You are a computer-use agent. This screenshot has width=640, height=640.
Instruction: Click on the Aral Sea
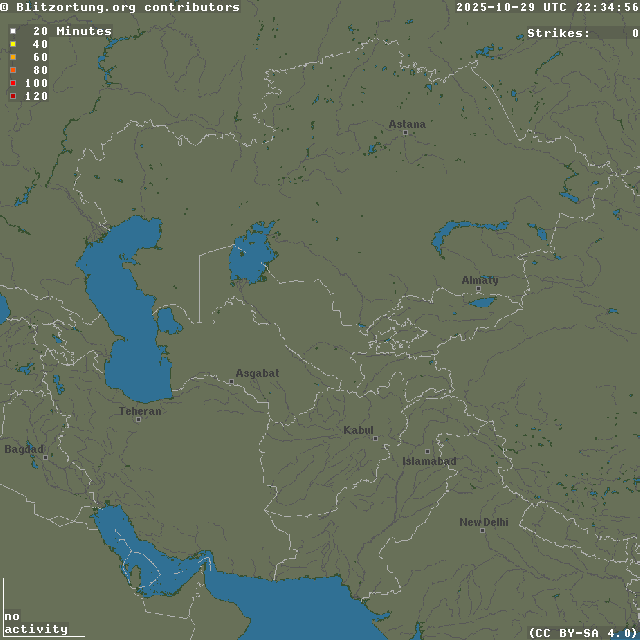pyautogui.click(x=248, y=258)
